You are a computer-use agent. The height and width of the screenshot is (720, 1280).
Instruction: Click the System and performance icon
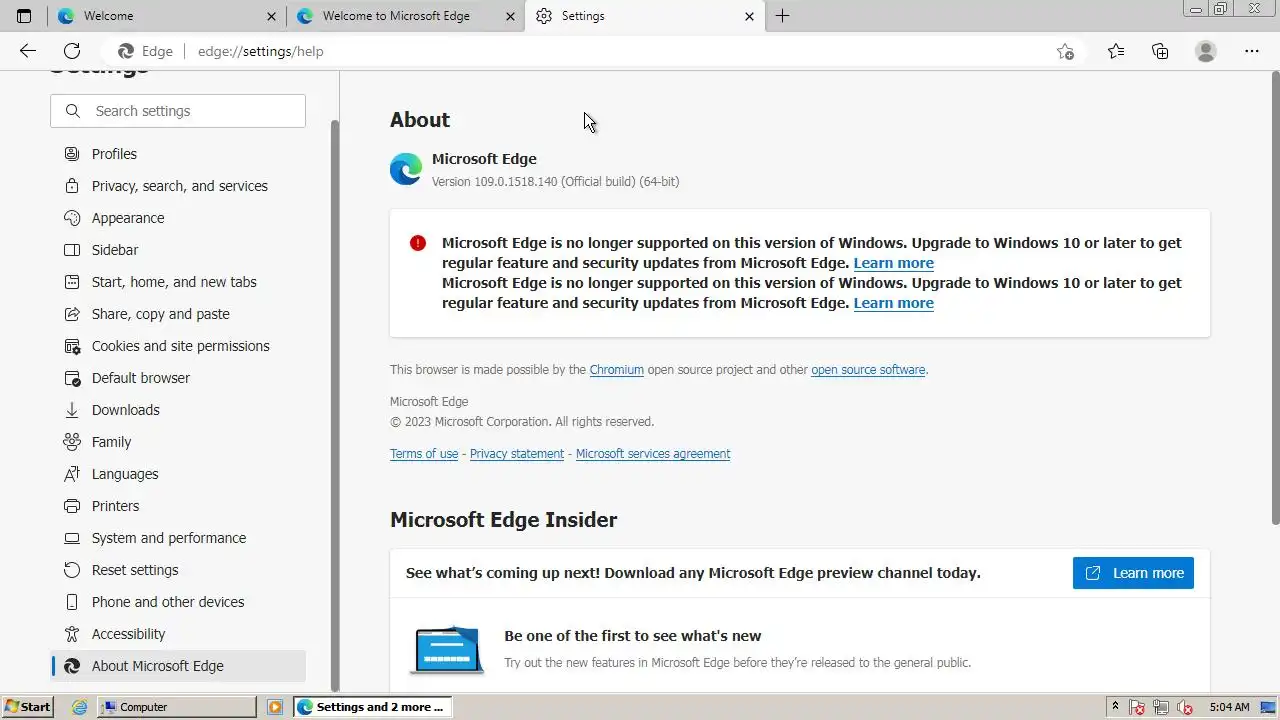coord(72,538)
